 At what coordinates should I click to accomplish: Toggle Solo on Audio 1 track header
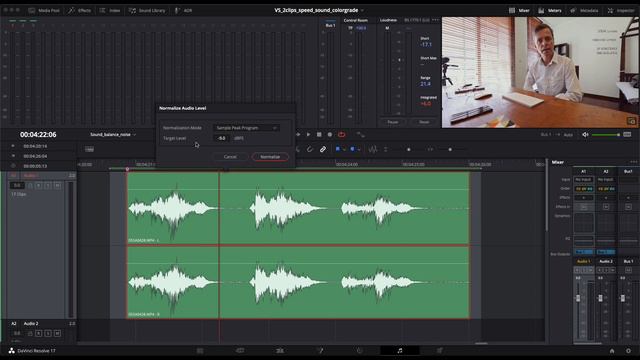pos(48,185)
